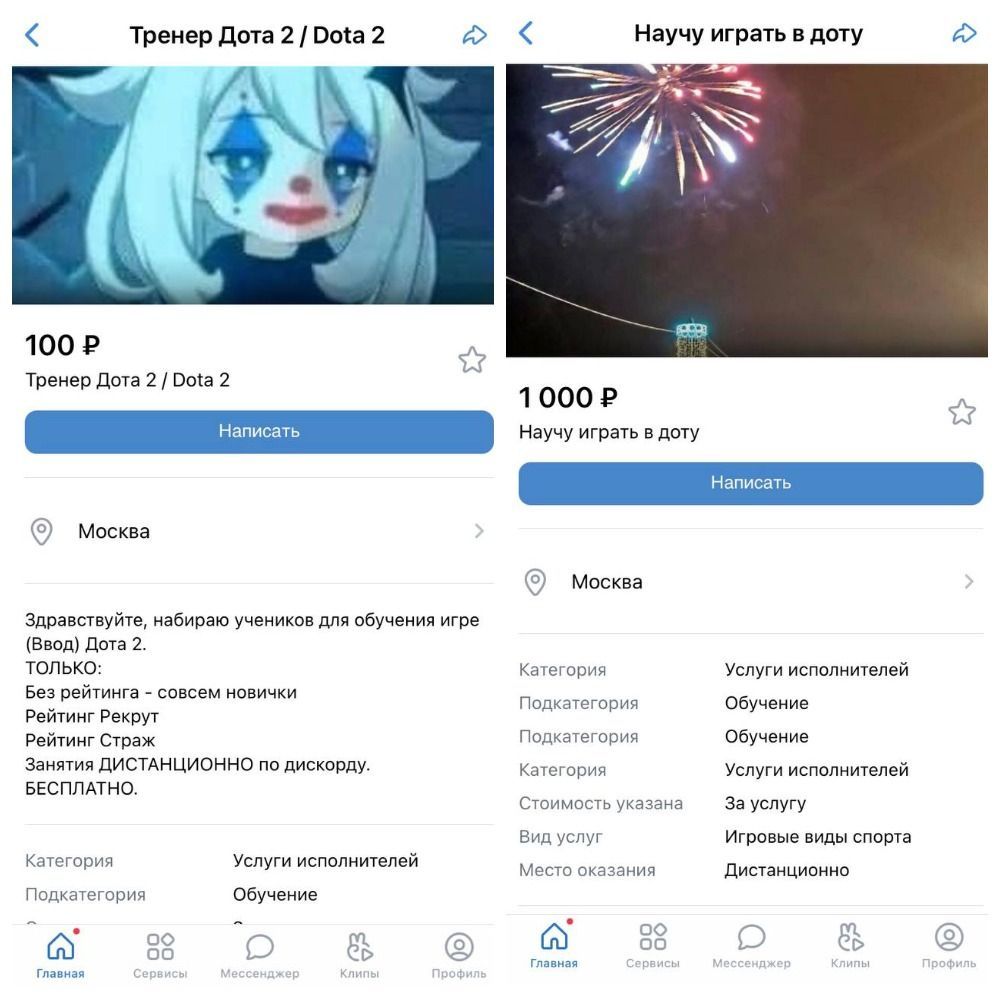Go back from the Научу играть в доту listing

coord(526,33)
